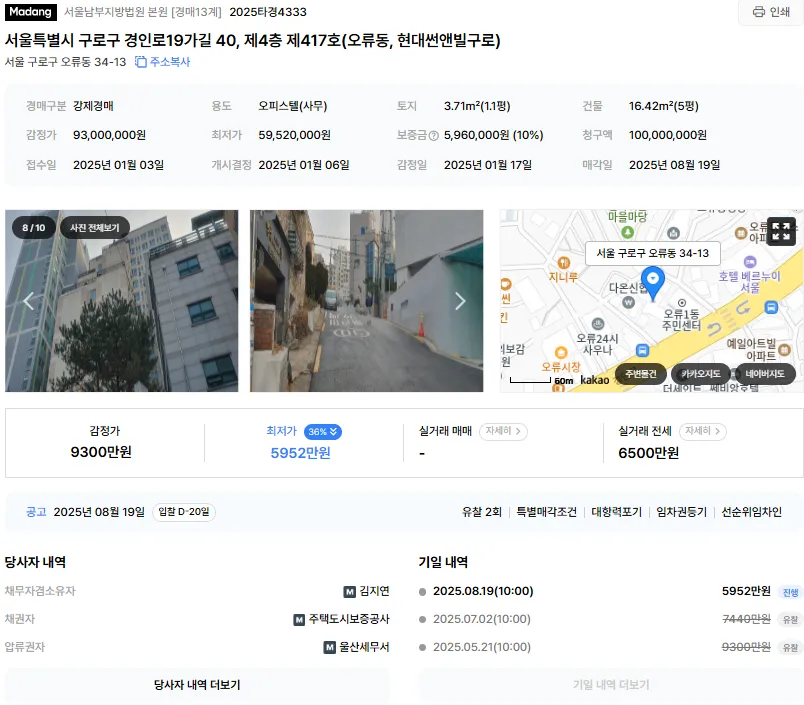Open the alley street photo
This screenshot has width=804, height=705.
(x=366, y=301)
